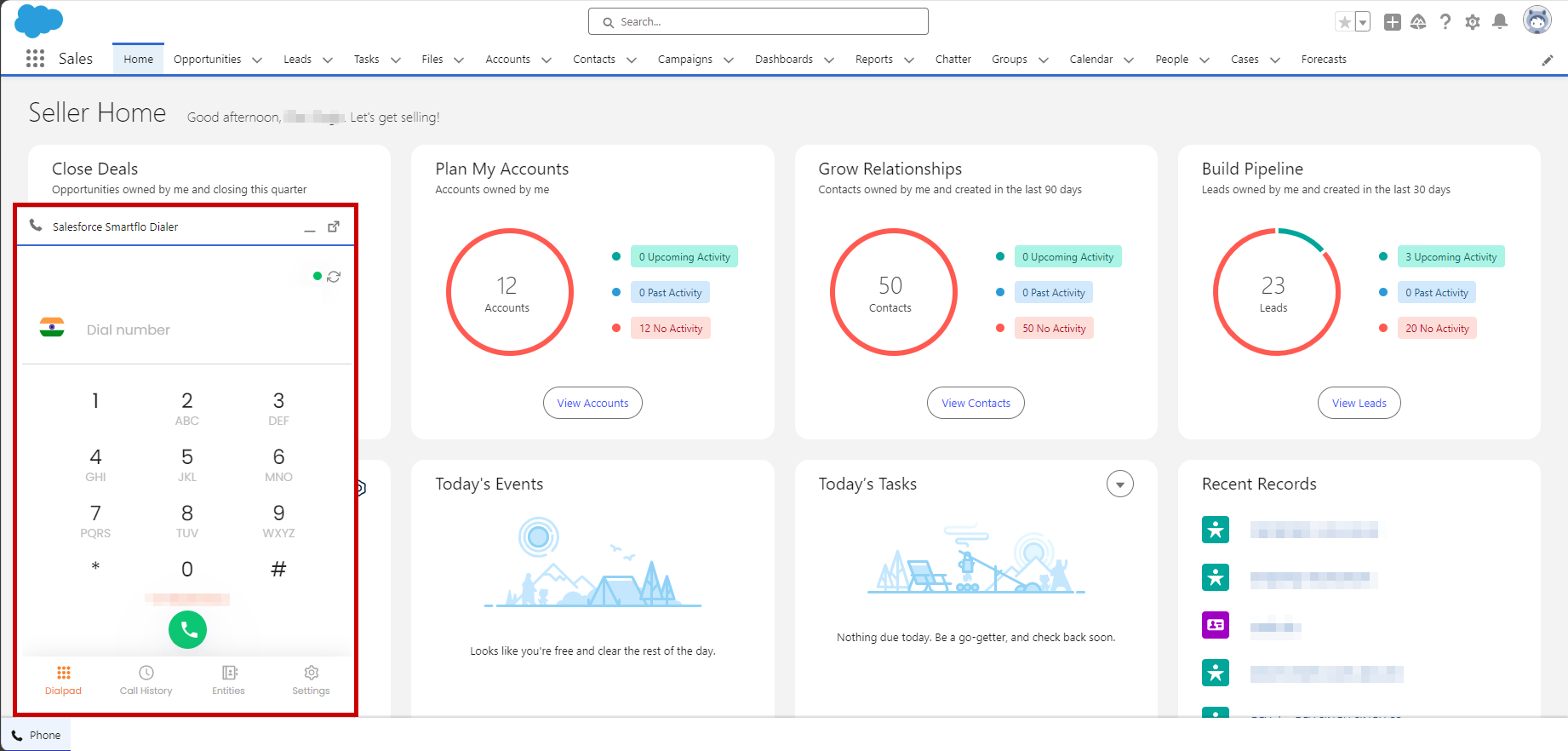Expand the Dashboards tab dropdown chevron
Viewport: 1568px width, 751px height.
click(x=829, y=60)
